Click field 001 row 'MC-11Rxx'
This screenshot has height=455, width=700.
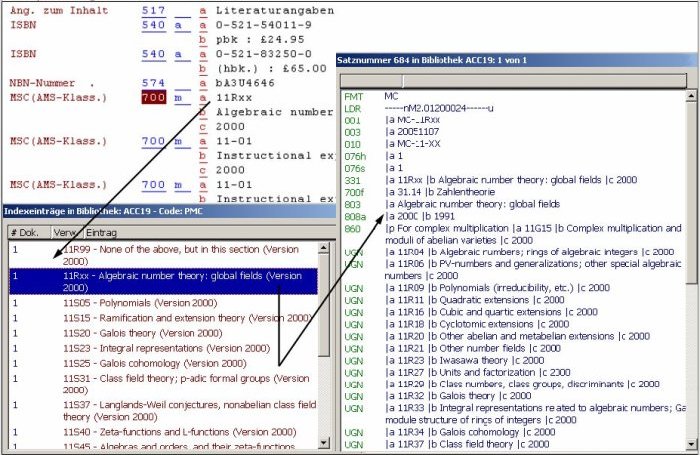(513, 120)
